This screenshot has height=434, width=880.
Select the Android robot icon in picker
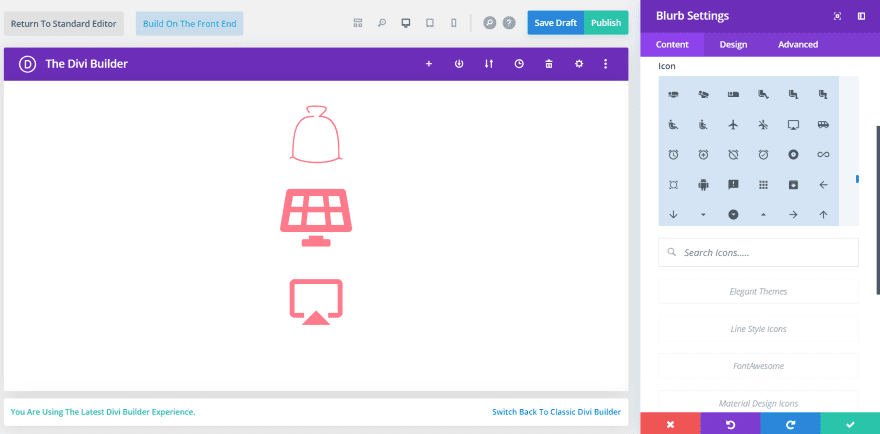703,184
